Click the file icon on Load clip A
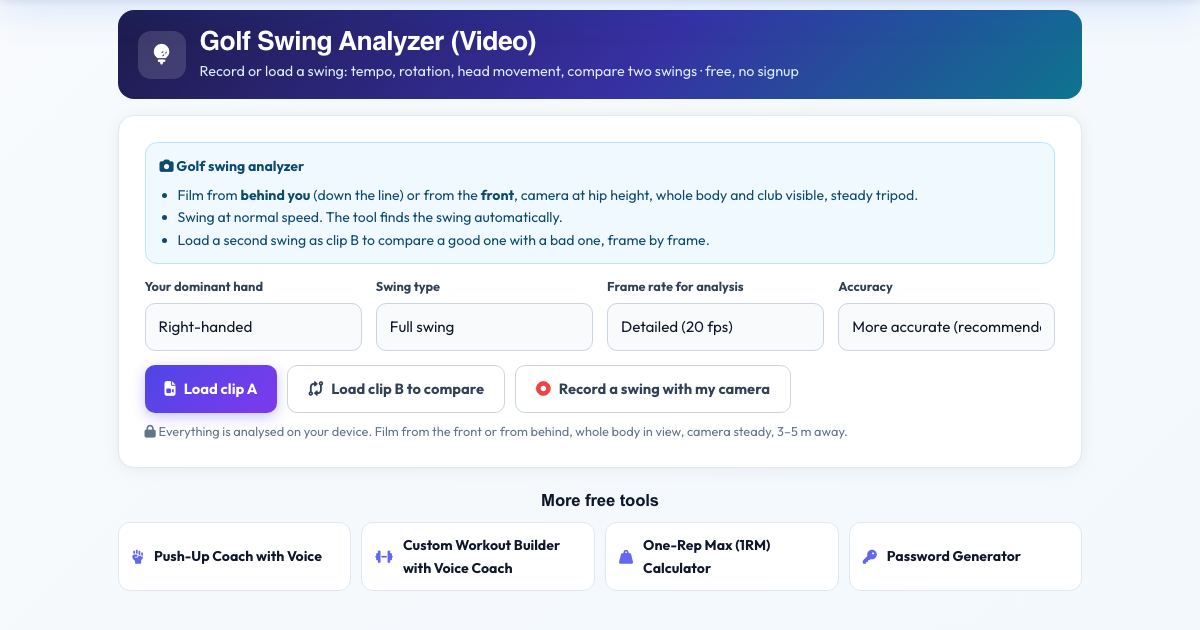This screenshot has height=630, width=1200. pos(170,389)
